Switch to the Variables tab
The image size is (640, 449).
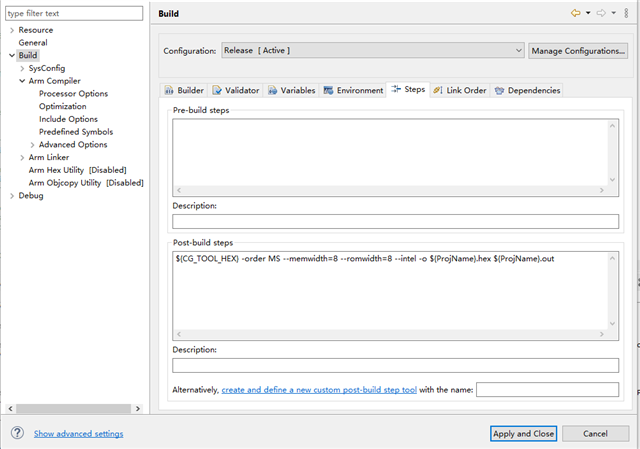(291, 90)
